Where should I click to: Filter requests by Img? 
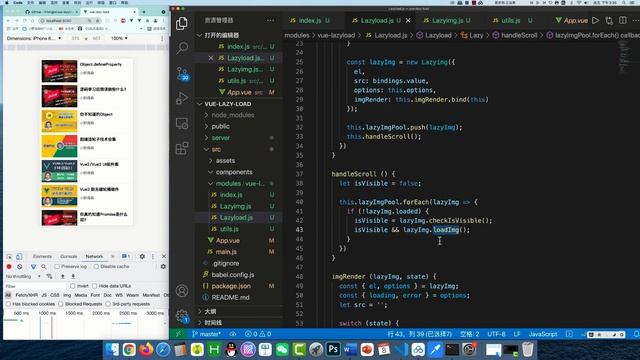[67, 295]
